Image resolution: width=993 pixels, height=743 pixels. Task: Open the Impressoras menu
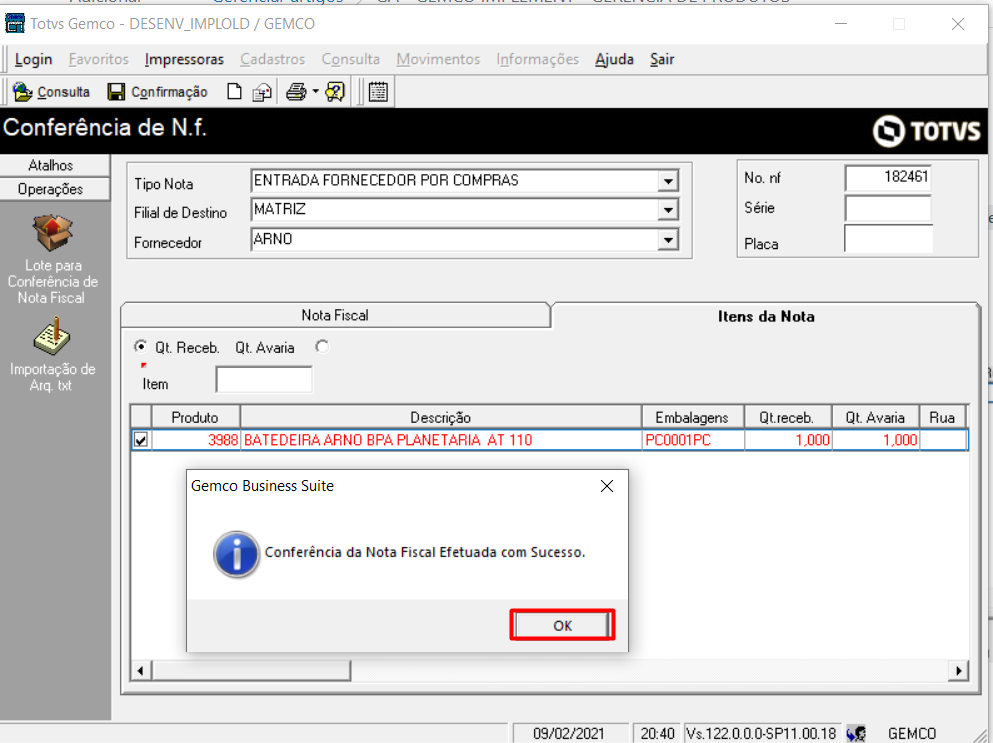point(184,59)
